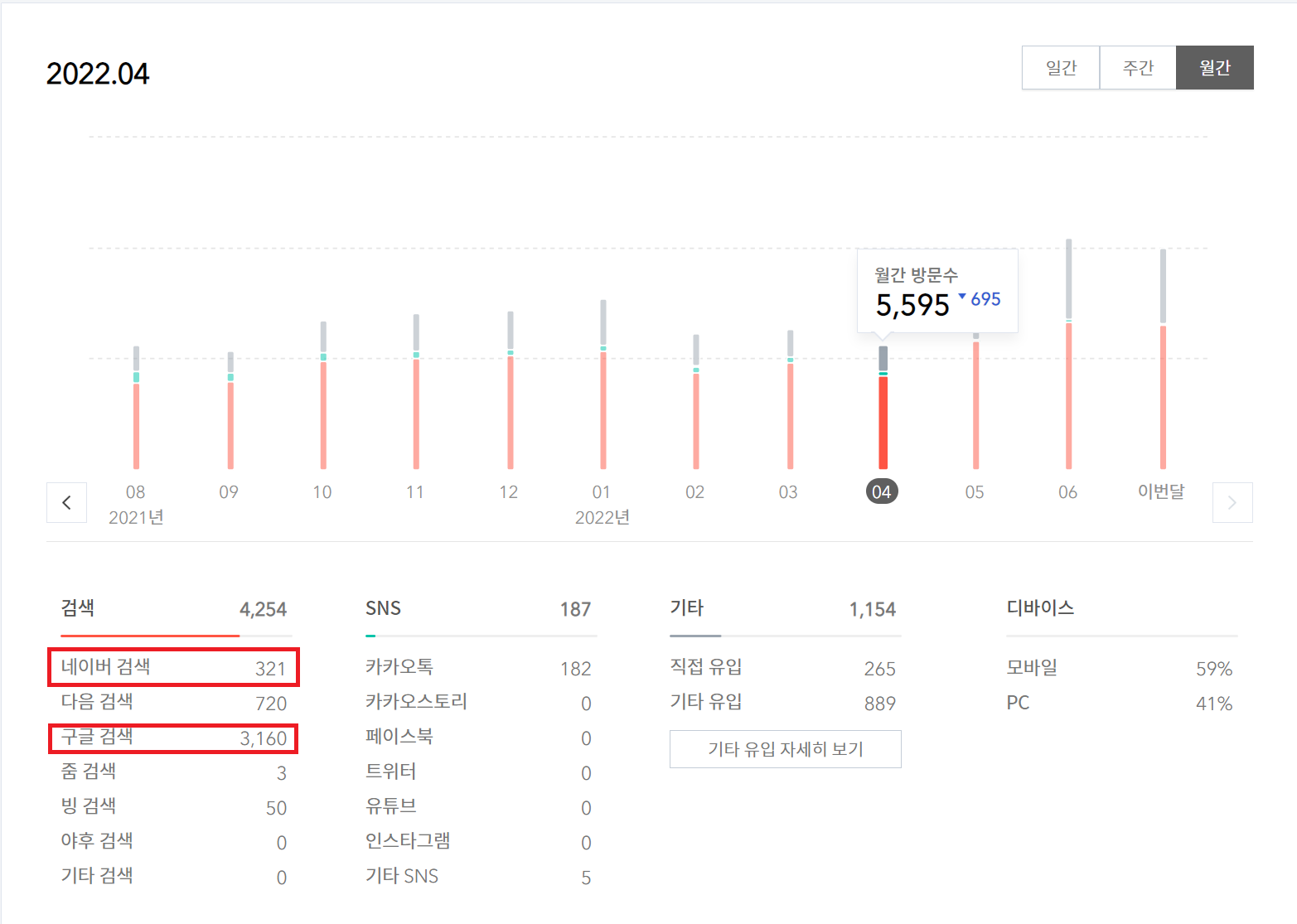Click the 기타 category heading
The height and width of the screenshot is (924, 1297).
(x=687, y=608)
